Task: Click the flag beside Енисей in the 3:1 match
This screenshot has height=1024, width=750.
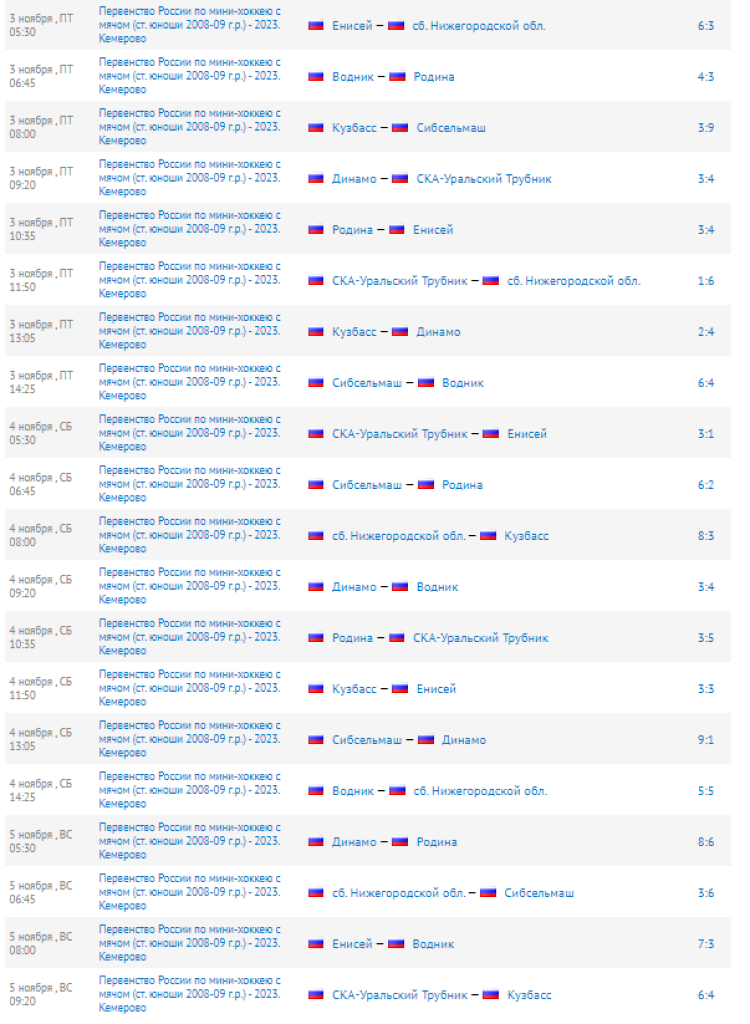Action: click(491, 433)
